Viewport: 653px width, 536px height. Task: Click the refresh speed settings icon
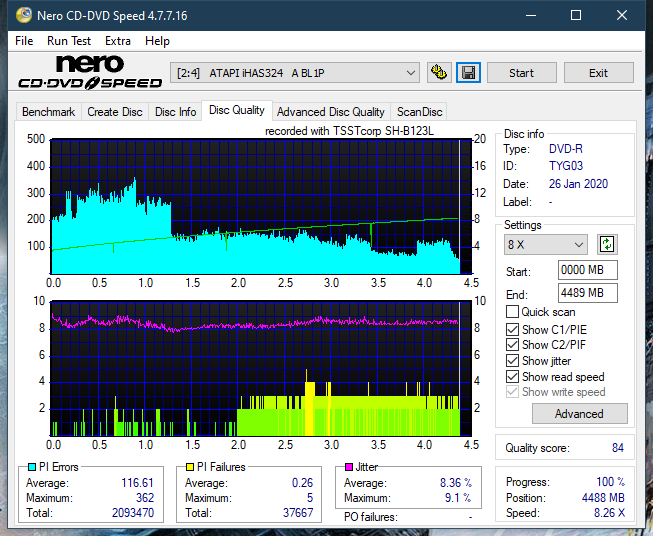(x=607, y=244)
